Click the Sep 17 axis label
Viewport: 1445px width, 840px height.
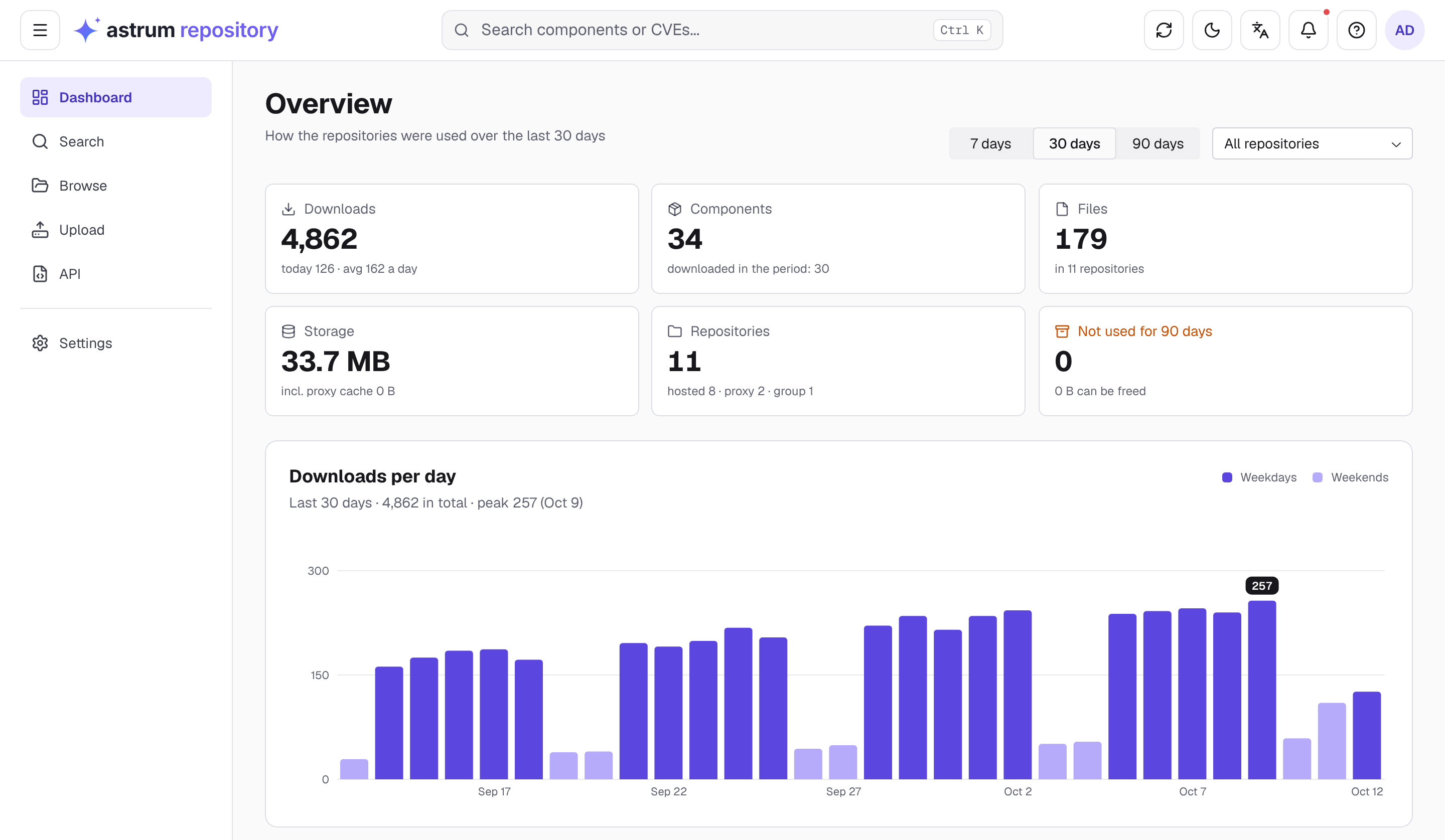[x=494, y=791]
